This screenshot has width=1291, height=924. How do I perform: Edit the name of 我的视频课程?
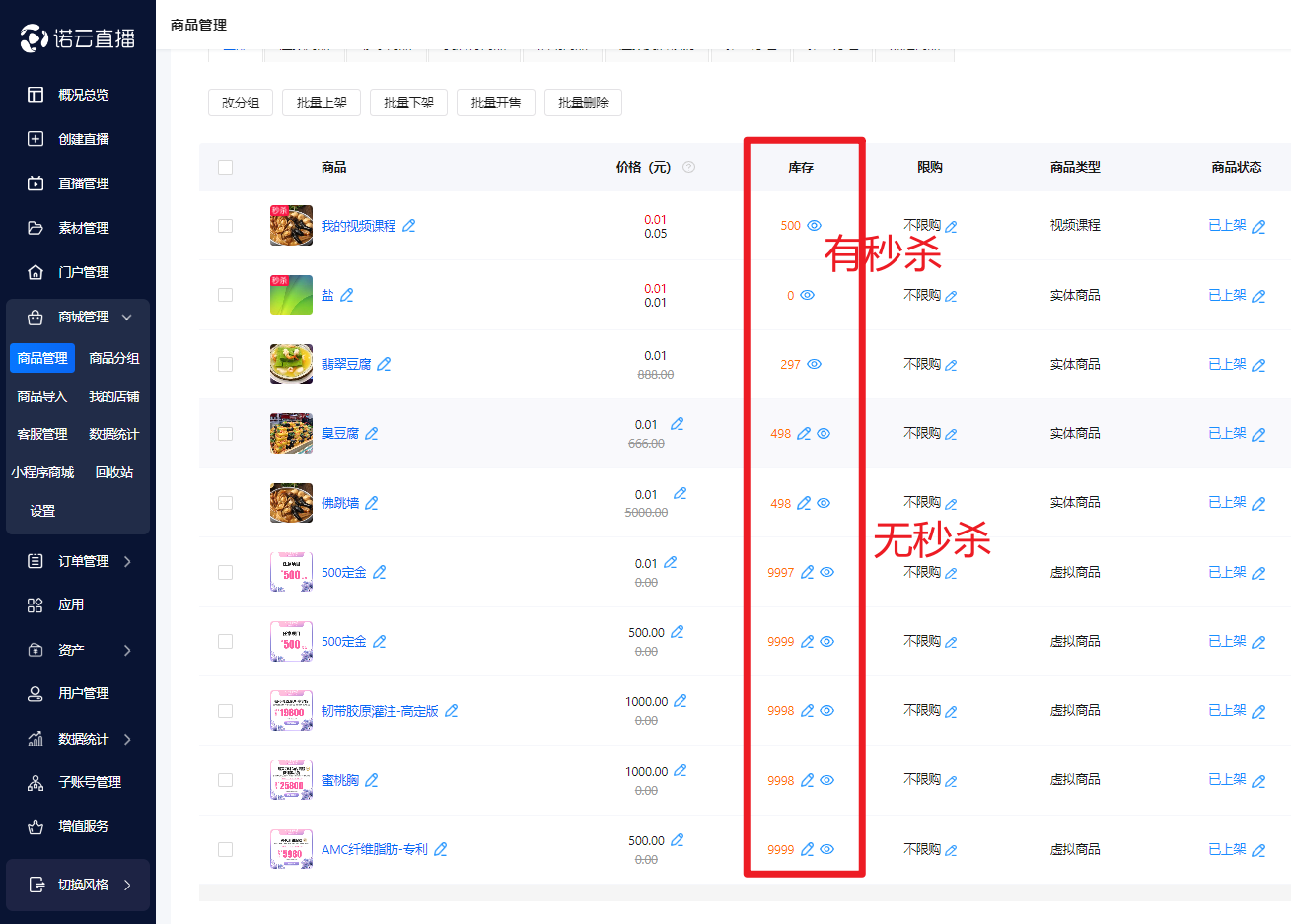[x=409, y=226]
